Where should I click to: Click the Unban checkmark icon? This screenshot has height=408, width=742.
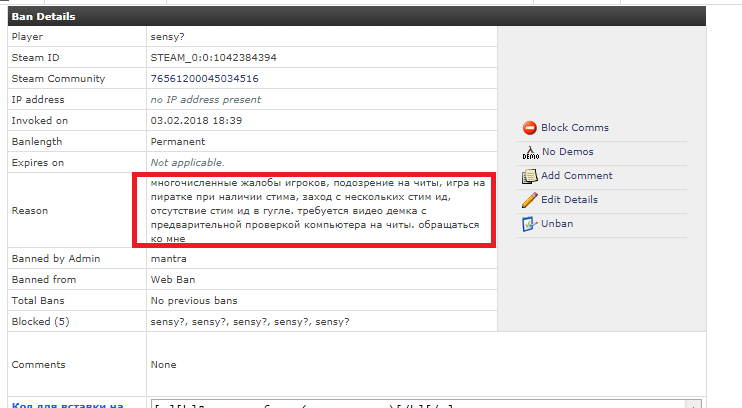point(530,224)
